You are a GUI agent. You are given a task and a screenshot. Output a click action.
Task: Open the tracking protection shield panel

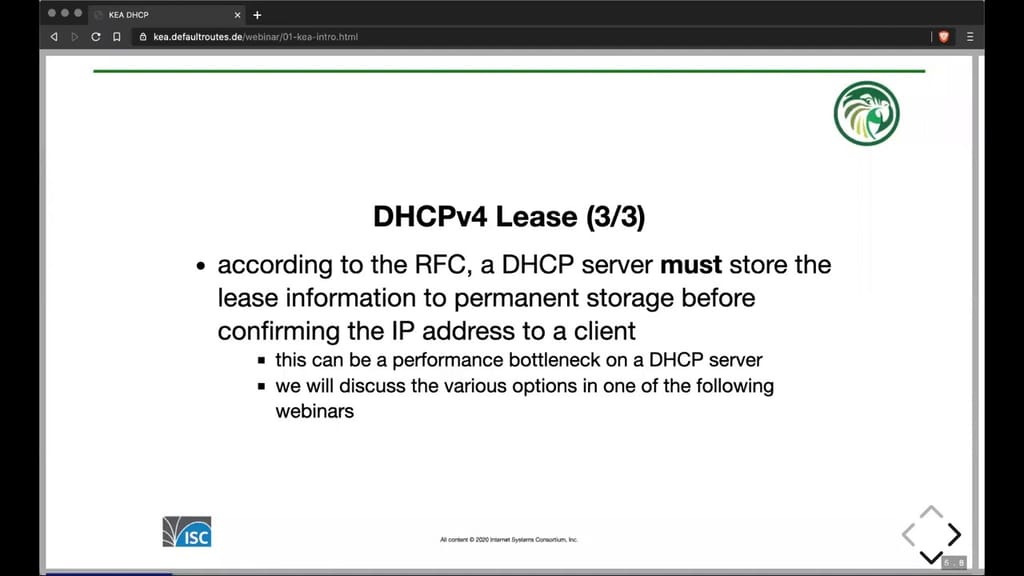tap(941, 36)
